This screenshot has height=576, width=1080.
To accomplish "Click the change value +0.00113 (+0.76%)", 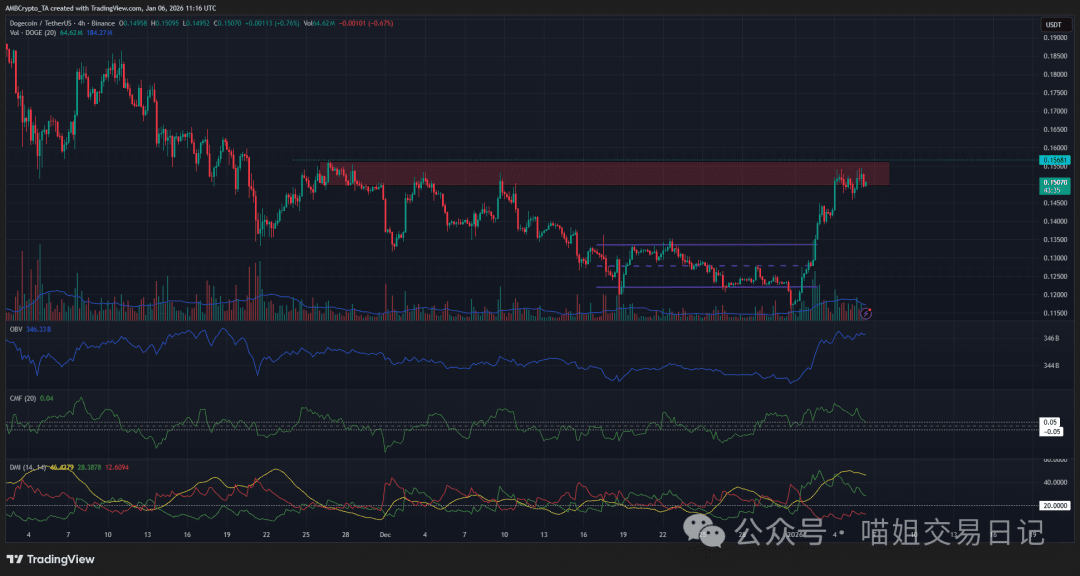I will click(x=272, y=23).
